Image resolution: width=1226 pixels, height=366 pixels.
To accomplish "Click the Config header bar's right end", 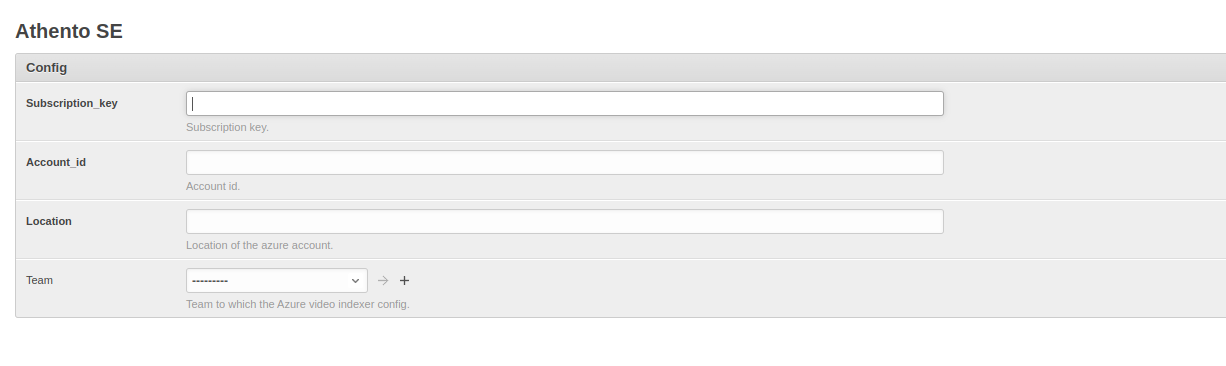I will coord(1200,68).
